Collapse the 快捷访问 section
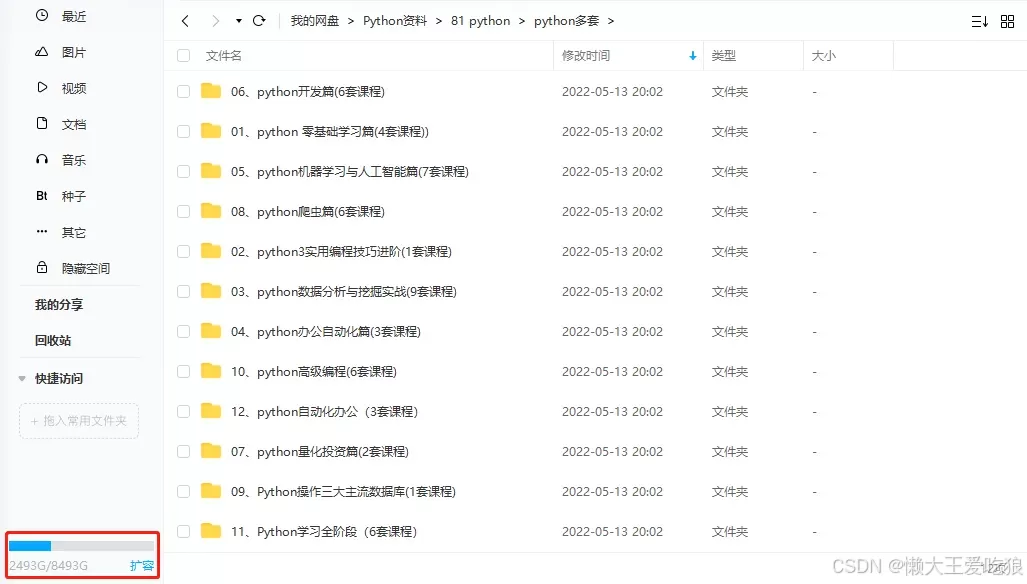The width and height of the screenshot is (1027, 584). click(x=21, y=378)
